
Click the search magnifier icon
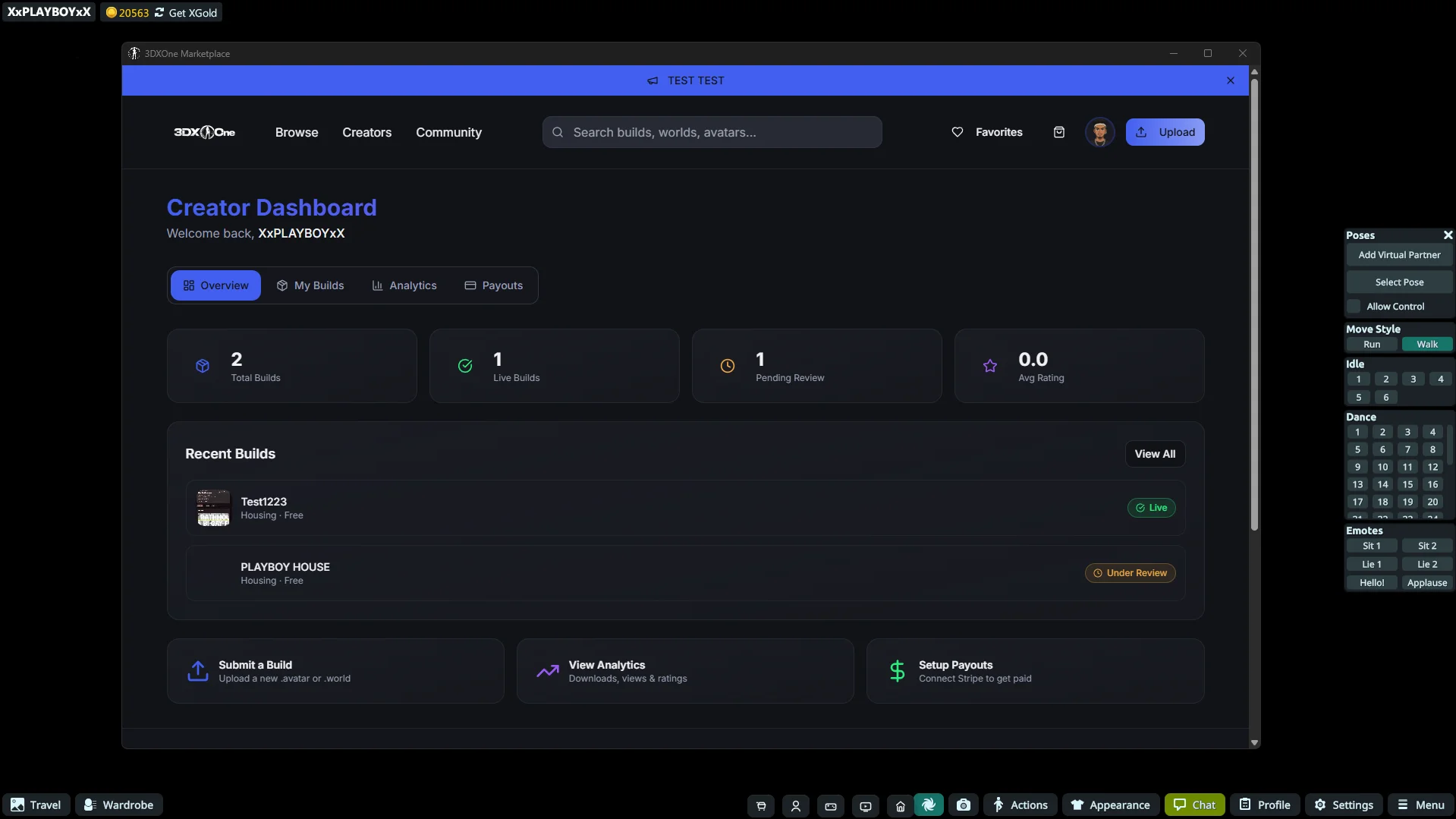point(558,132)
